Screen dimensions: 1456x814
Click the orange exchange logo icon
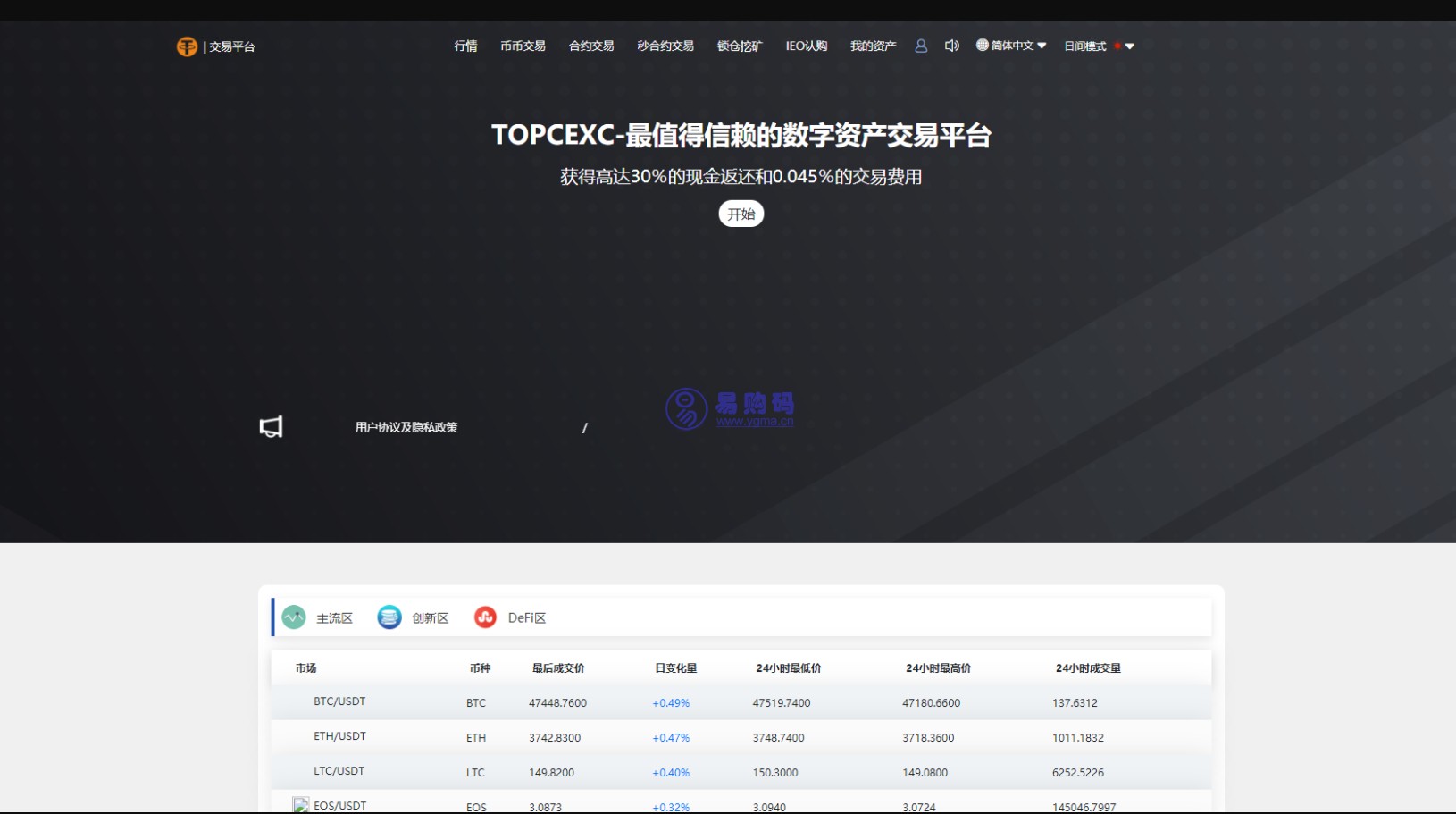tap(187, 46)
